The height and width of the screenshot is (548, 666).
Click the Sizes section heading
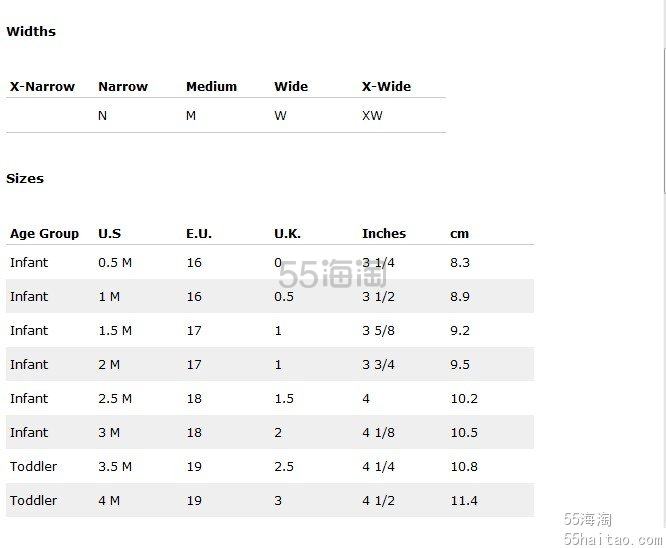coord(25,178)
